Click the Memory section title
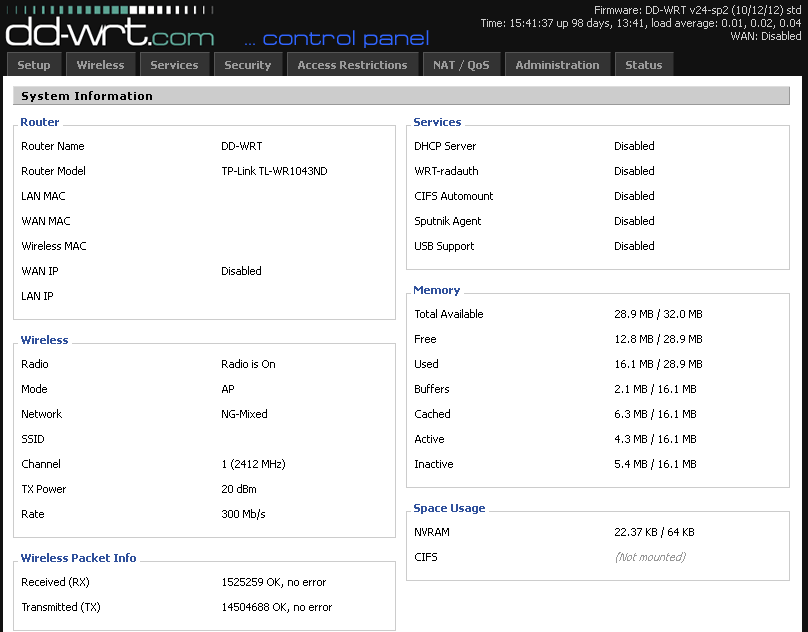808x632 pixels. (x=436, y=290)
